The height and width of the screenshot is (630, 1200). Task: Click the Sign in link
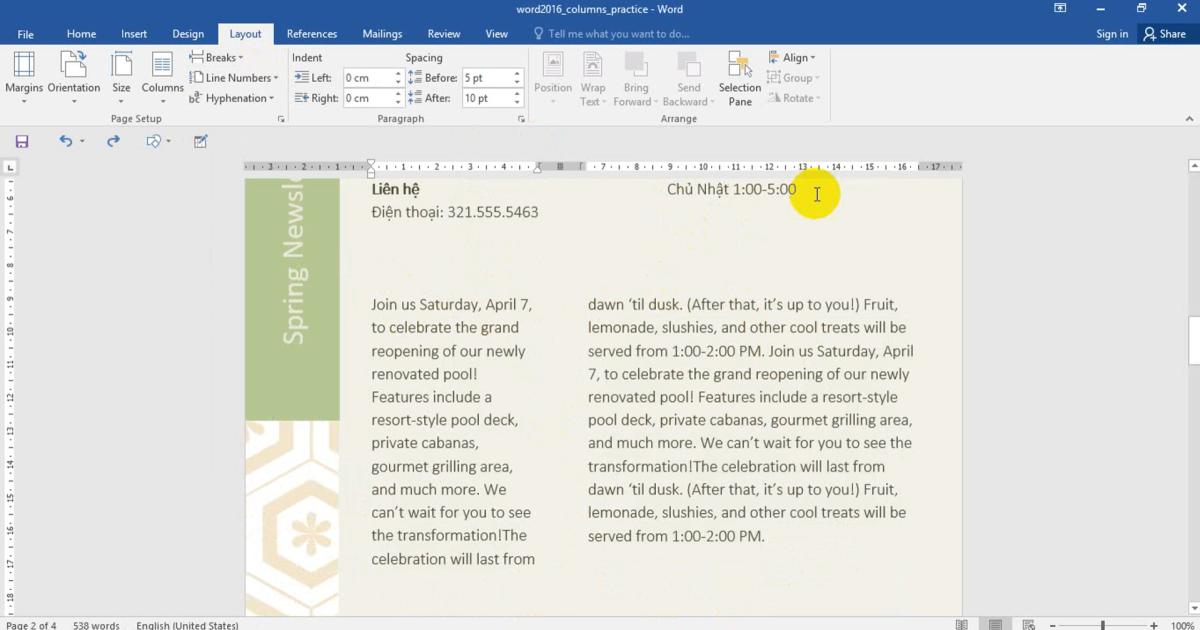1112,34
